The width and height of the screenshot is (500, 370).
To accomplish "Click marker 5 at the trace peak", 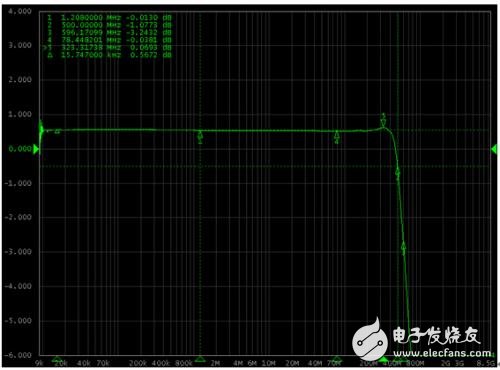I will (x=383, y=121).
